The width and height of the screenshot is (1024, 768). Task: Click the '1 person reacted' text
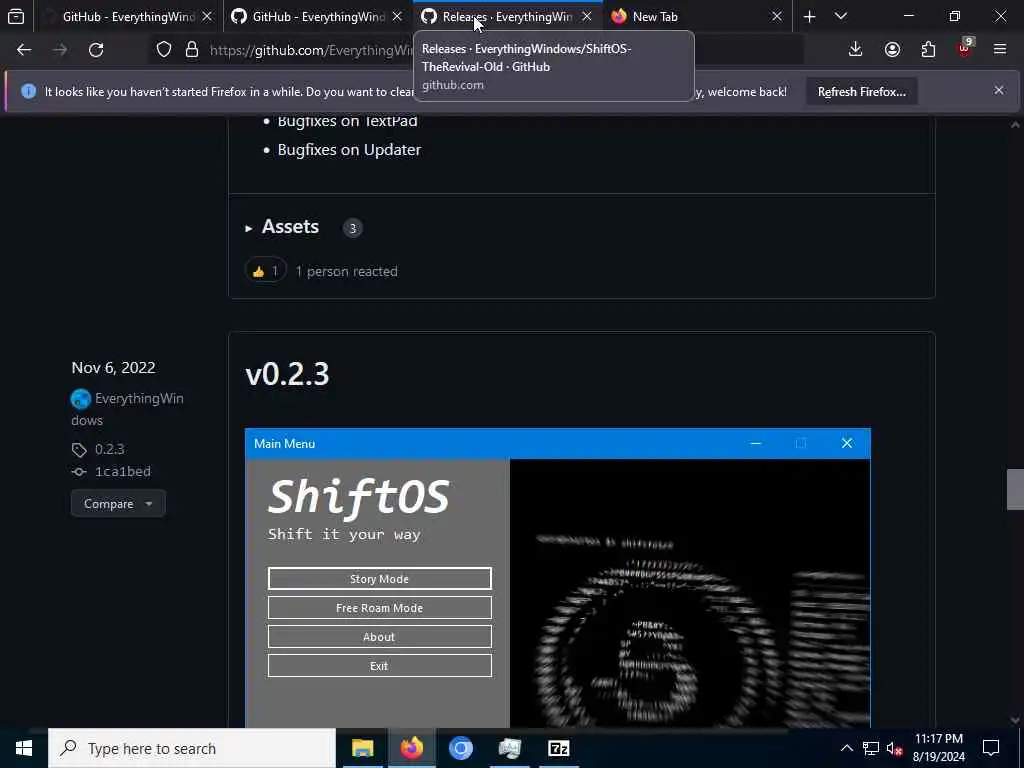(x=346, y=271)
